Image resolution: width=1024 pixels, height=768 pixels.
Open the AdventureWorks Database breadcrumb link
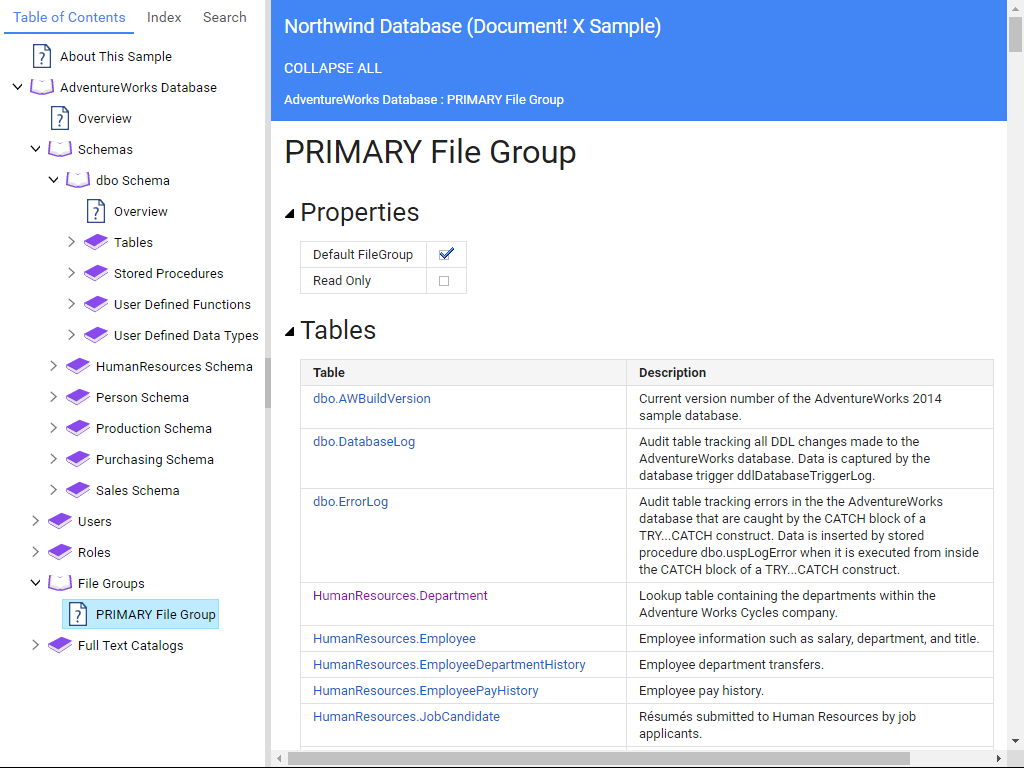[x=360, y=100]
